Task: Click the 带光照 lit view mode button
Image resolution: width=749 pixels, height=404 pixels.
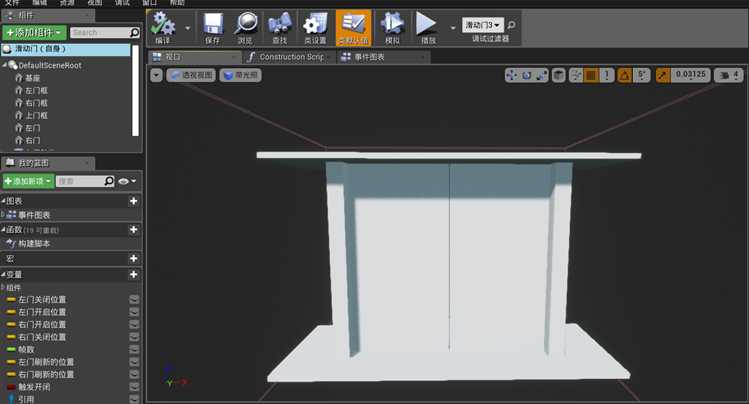Action: (241, 75)
